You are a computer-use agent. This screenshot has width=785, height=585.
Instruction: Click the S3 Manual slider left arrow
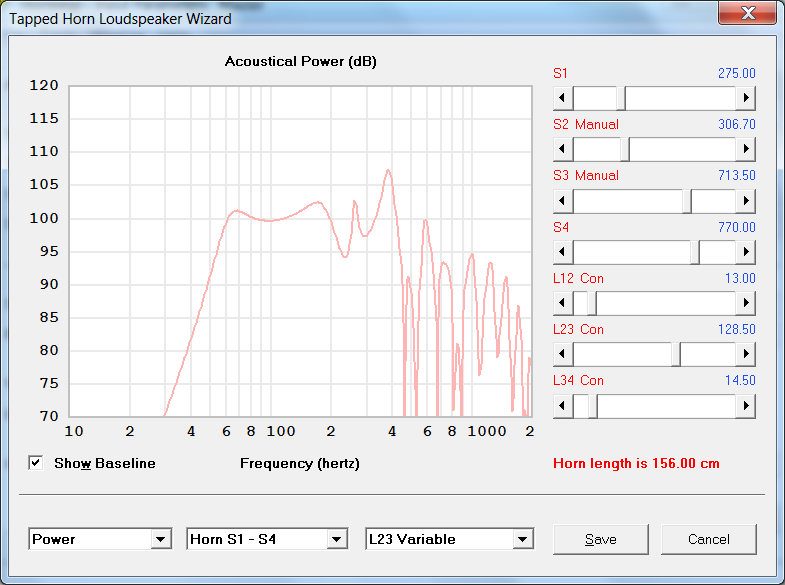tap(563, 201)
